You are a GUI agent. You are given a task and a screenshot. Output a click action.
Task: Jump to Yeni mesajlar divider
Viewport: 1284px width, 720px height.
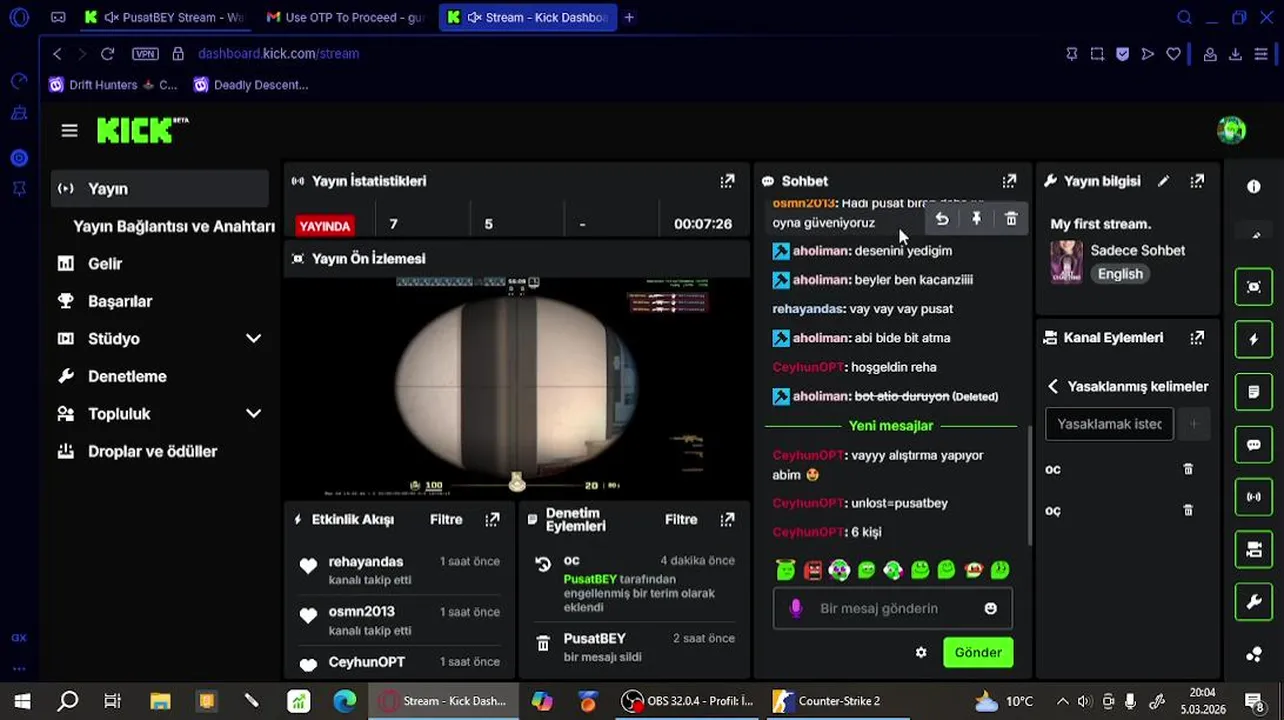point(890,426)
